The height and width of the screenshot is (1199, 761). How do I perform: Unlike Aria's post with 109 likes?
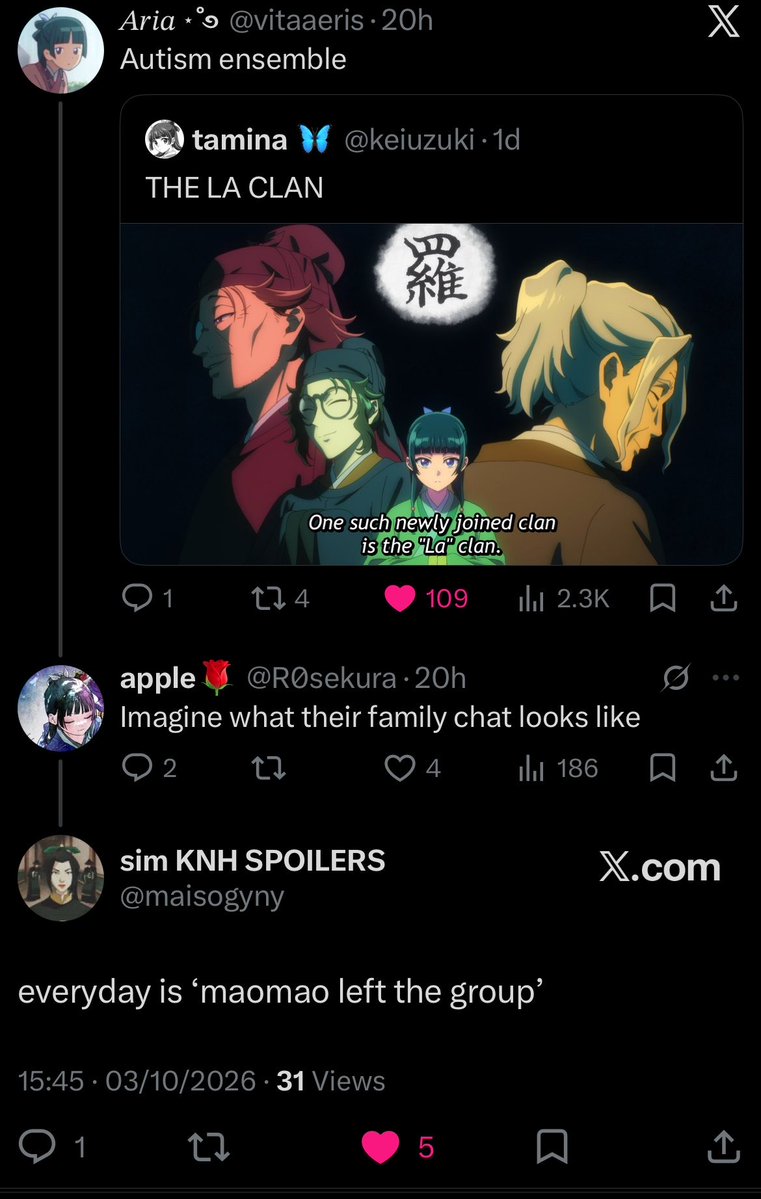[x=426, y=598]
